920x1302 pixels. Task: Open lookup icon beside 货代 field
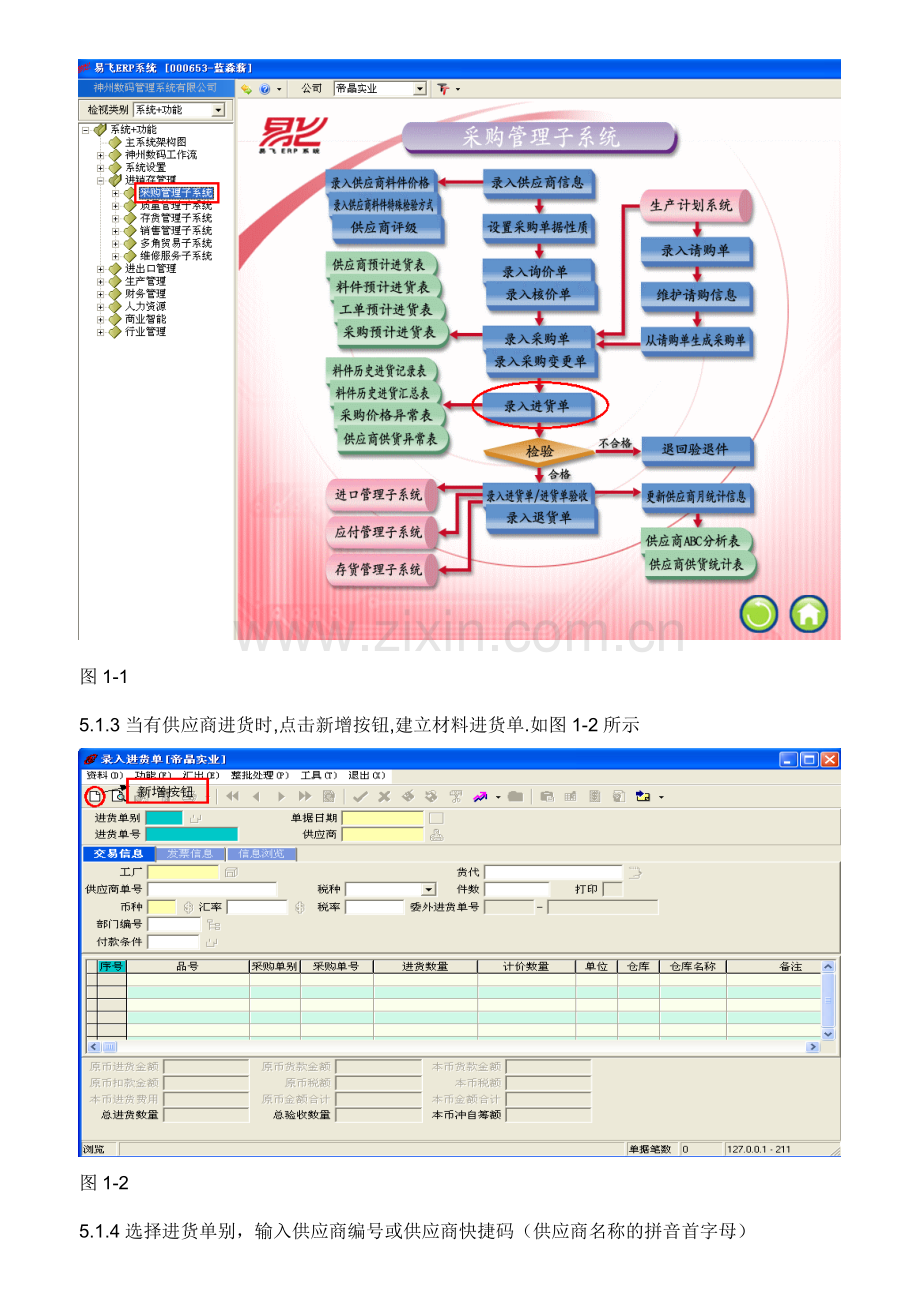[x=634, y=873]
